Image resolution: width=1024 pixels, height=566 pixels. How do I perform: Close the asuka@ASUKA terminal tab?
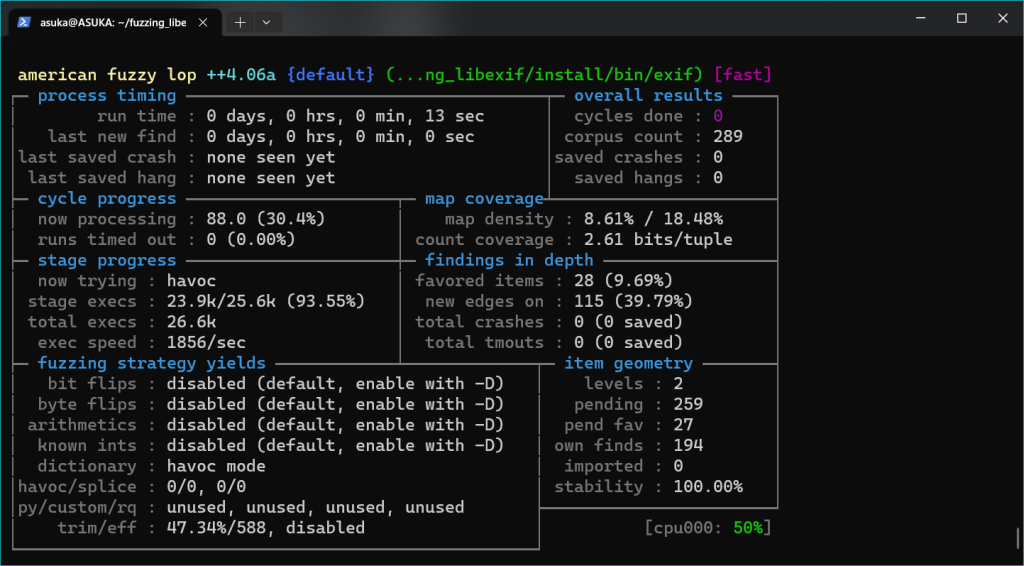pyautogui.click(x=206, y=21)
